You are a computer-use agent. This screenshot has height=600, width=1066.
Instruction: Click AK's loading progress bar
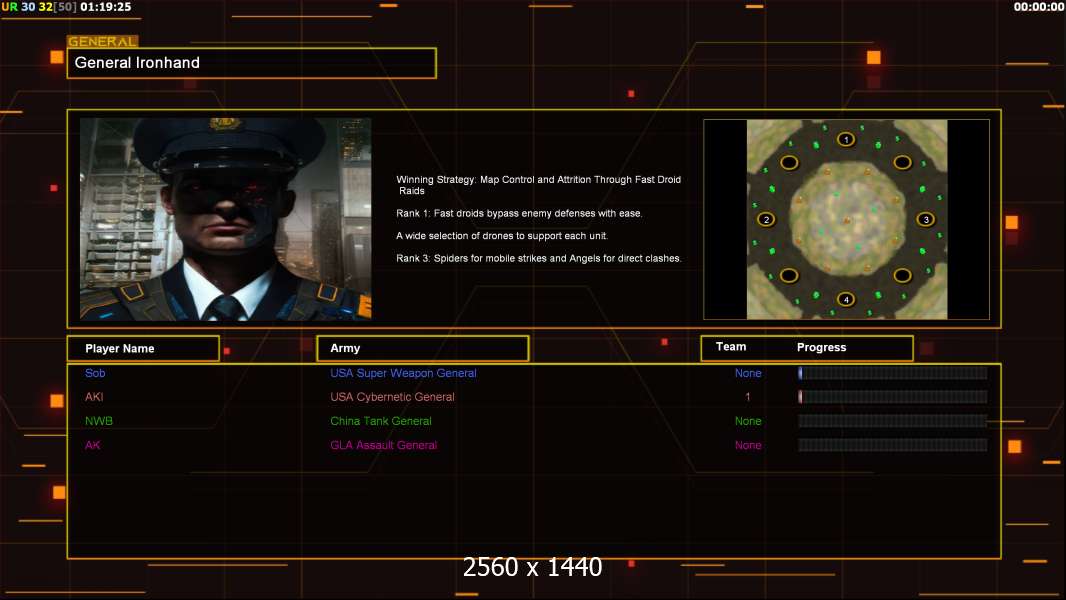(893, 445)
